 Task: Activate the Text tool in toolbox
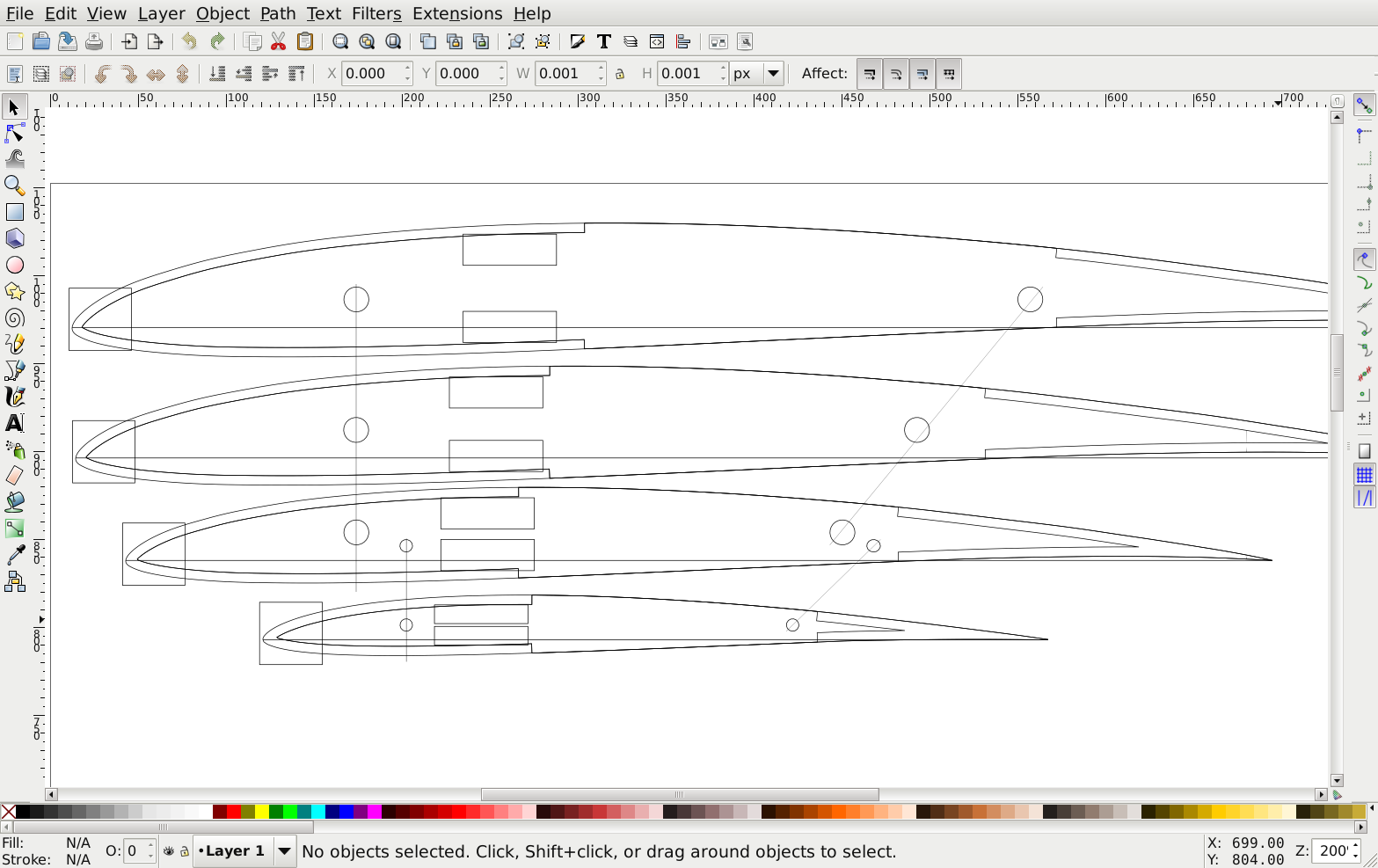[14, 423]
